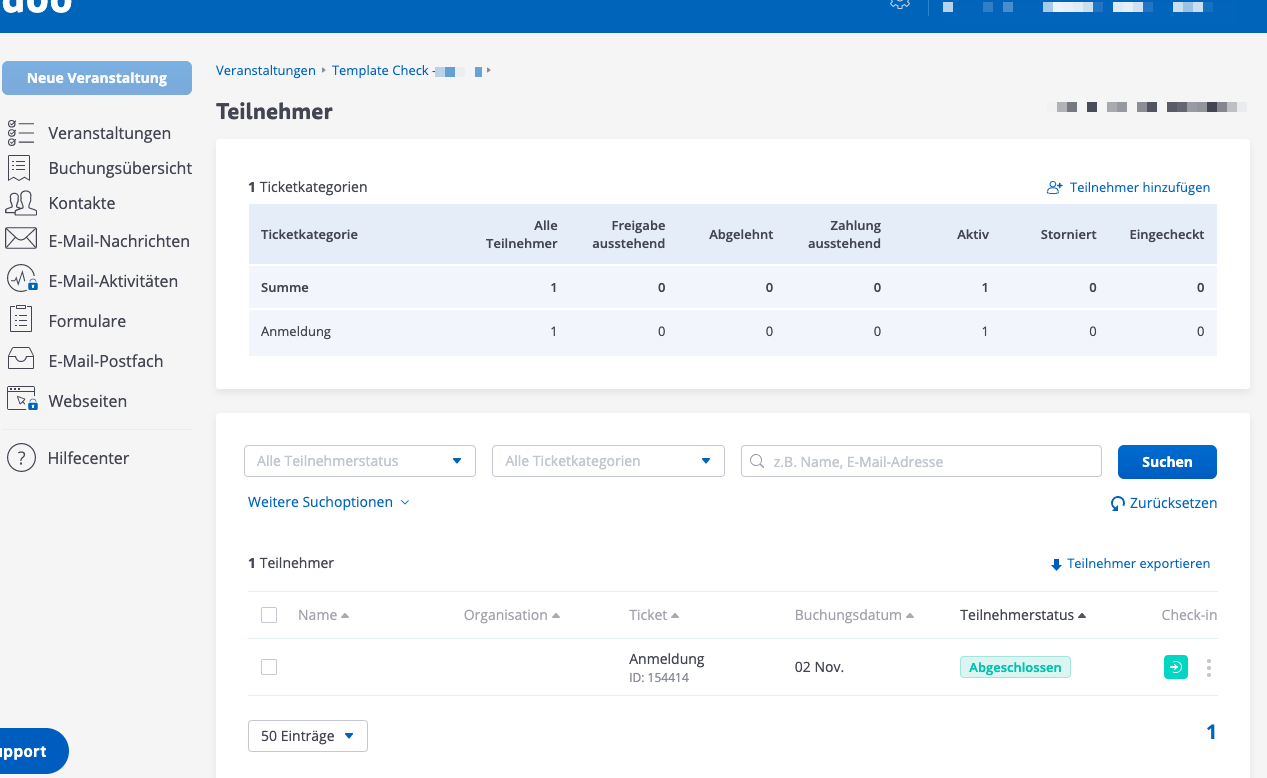1267x778 pixels.
Task: Change the 50 Einträge page size dropdown
Action: pos(307,736)
